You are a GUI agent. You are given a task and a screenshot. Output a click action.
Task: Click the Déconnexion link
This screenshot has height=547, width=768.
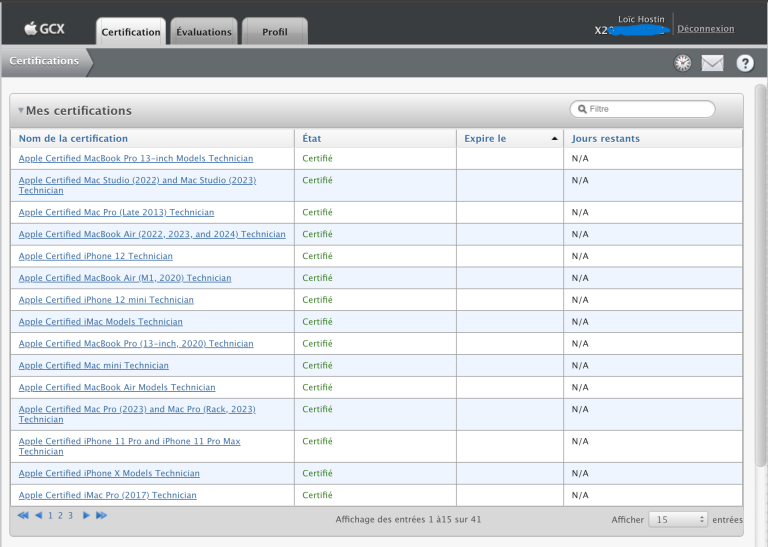(706, 29)
